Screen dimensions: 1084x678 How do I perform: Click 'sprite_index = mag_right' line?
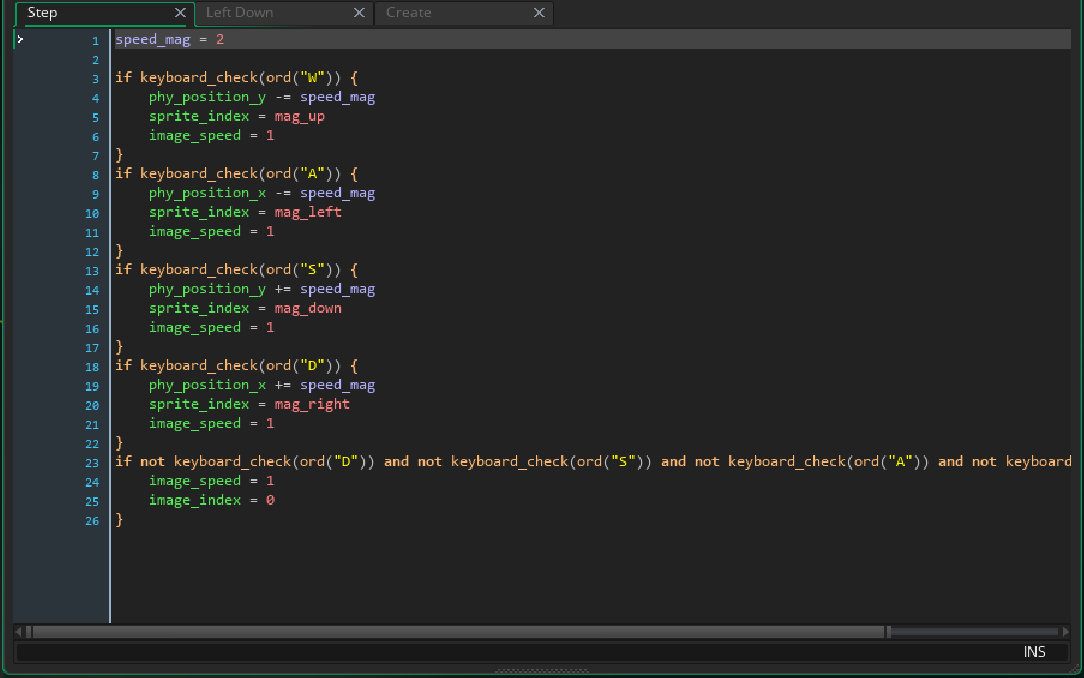(250, 404)
